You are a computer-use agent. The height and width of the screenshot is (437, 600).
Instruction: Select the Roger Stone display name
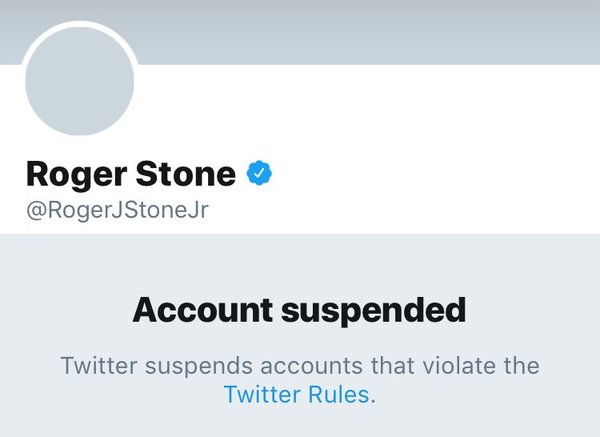click(x=130, y=175)
